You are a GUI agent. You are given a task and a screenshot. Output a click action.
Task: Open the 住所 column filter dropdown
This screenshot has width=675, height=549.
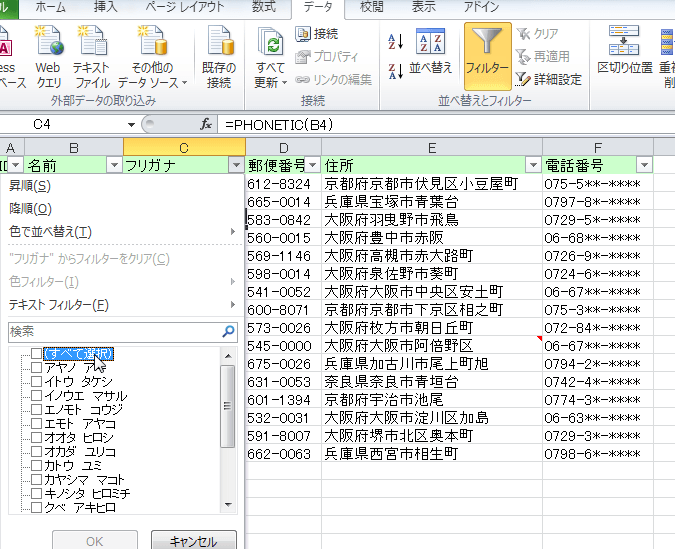(533, 165)
